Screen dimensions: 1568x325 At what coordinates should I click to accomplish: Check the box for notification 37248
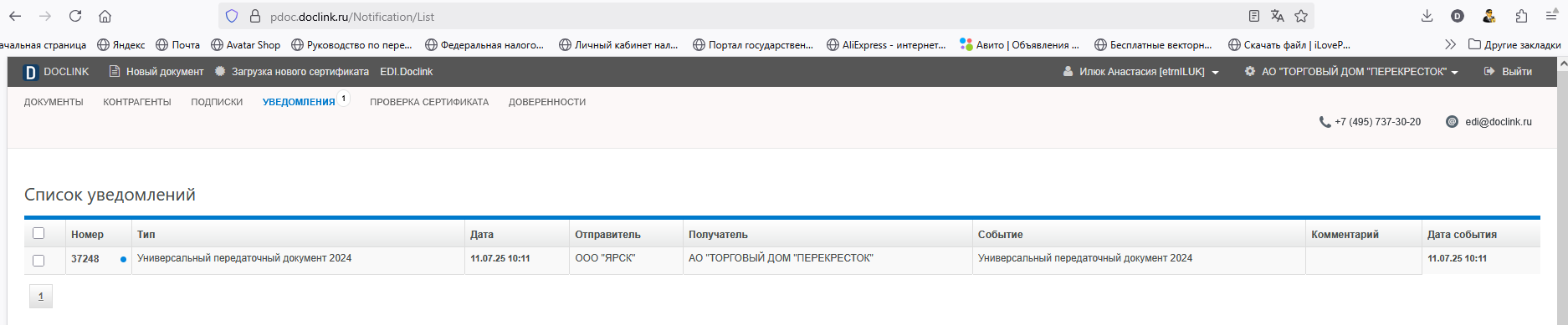click(x=38, y=261)
